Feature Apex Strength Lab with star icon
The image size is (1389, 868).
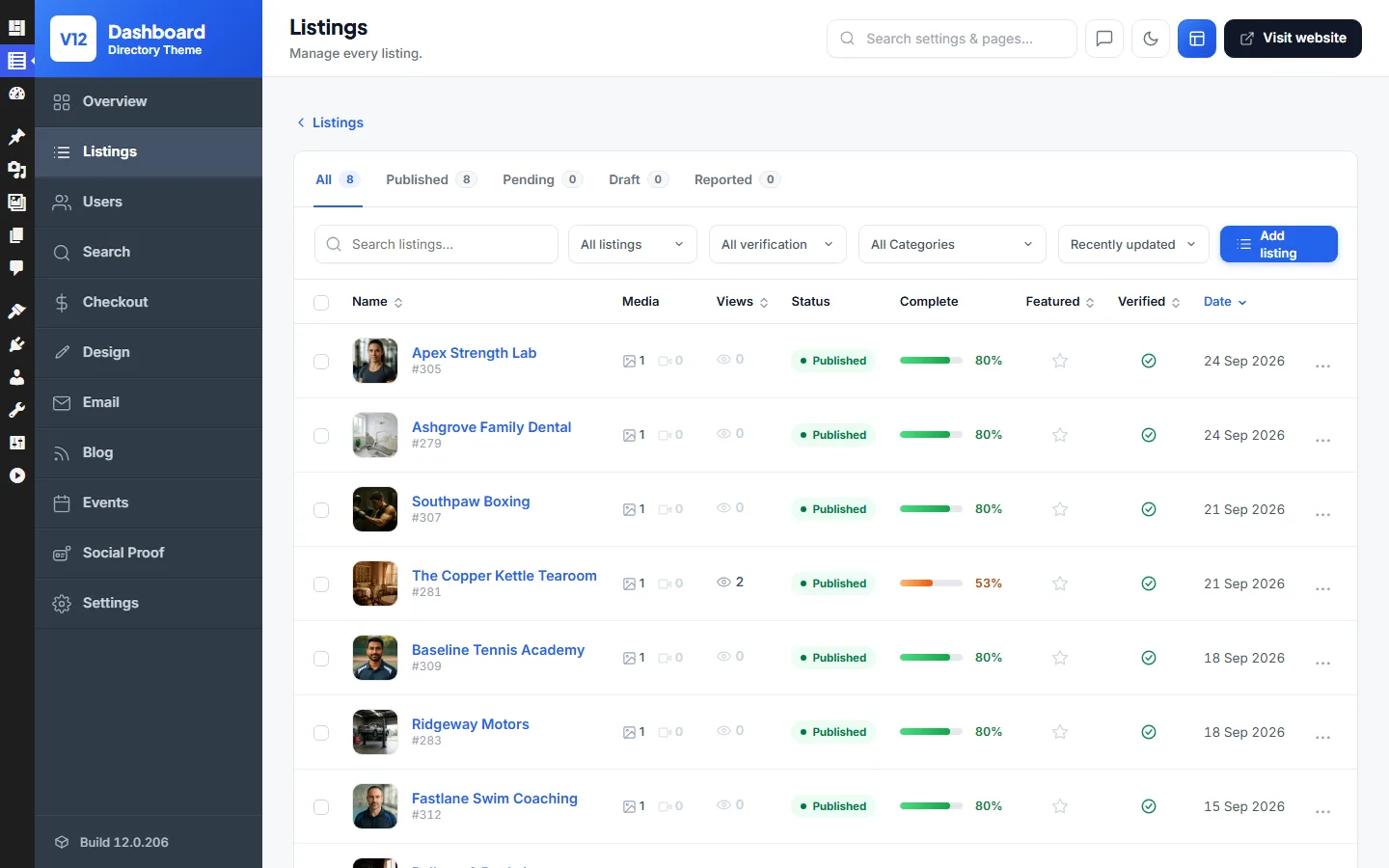pyautogui.click(x=1060, y=361)
